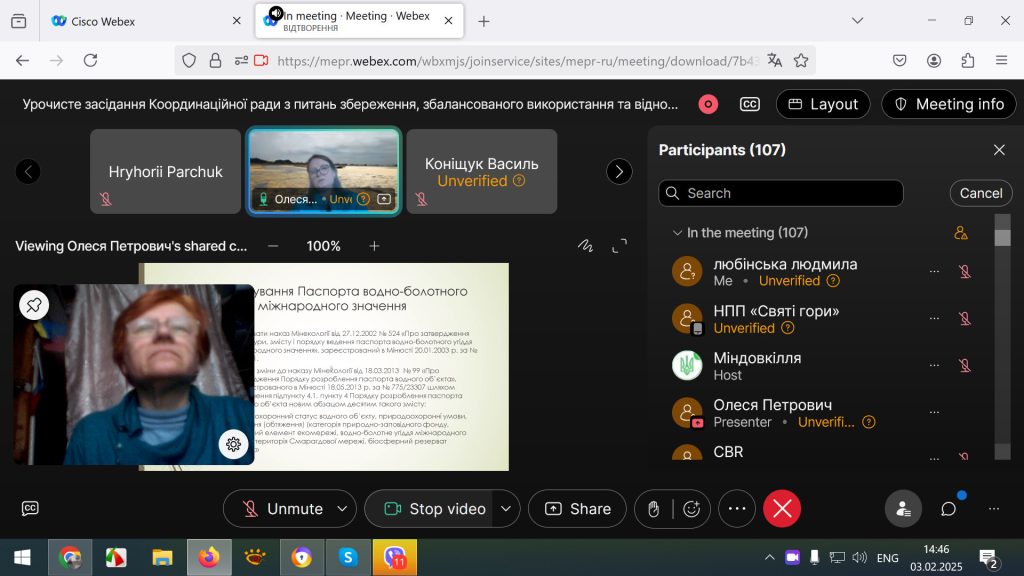Unmute the microphone
Image resolution: width=1024 pixels, height=576 pixels.
pos(283,509)
